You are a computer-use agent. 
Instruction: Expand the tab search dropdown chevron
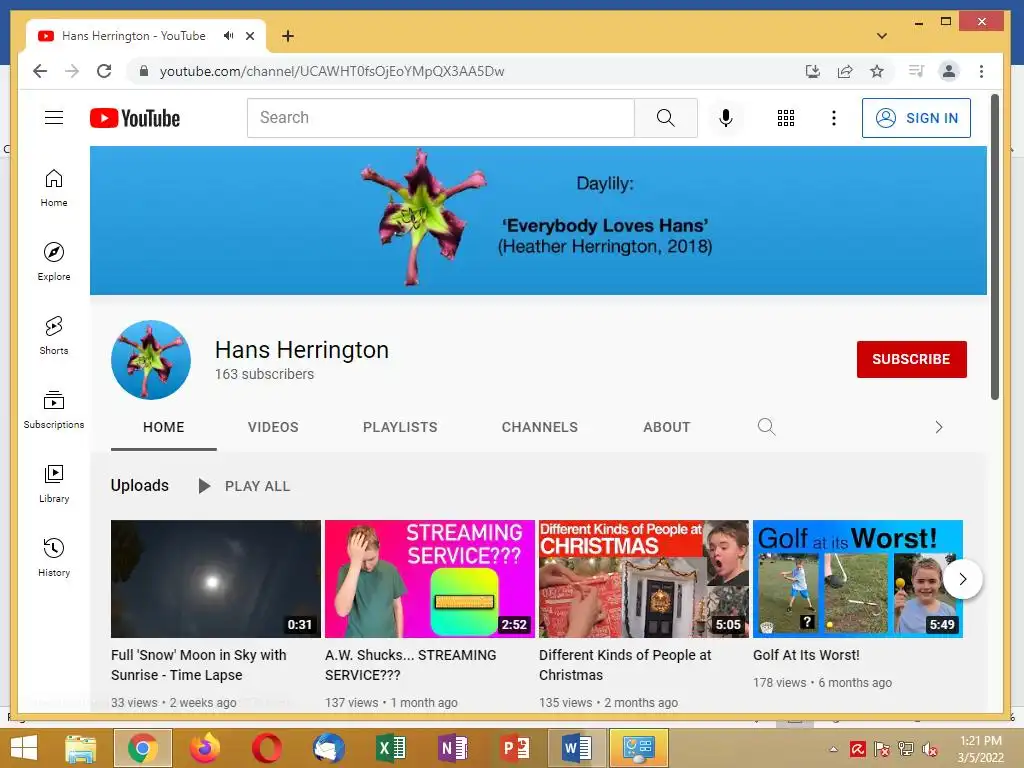(x=882, y=36)
